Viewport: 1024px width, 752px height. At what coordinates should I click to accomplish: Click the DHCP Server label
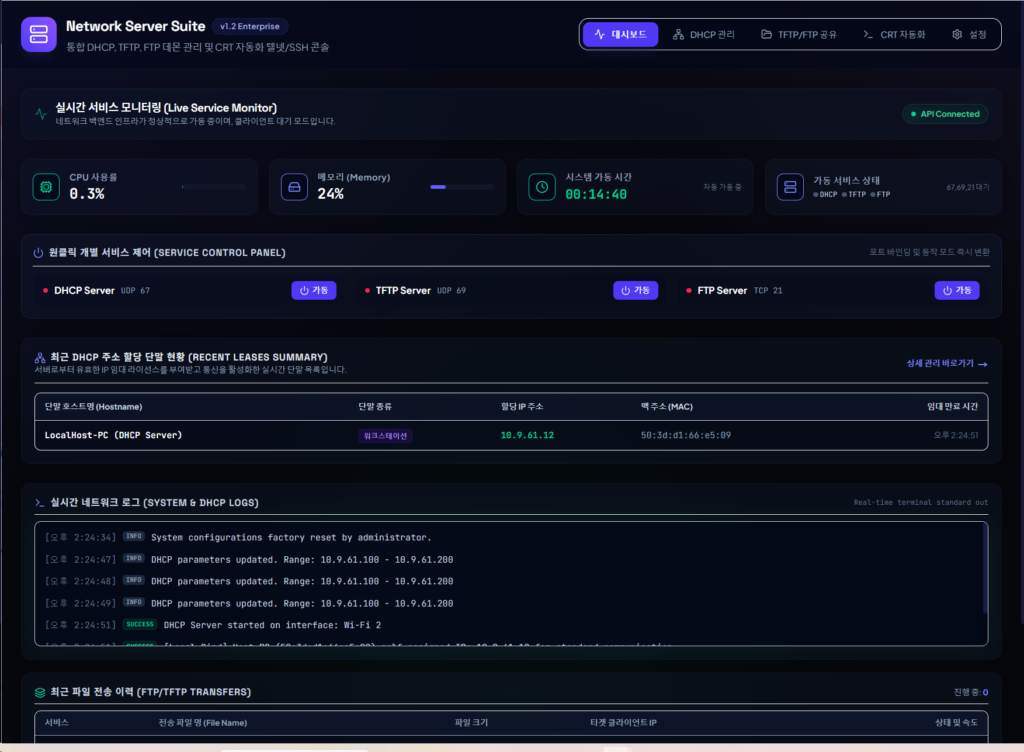84,290
